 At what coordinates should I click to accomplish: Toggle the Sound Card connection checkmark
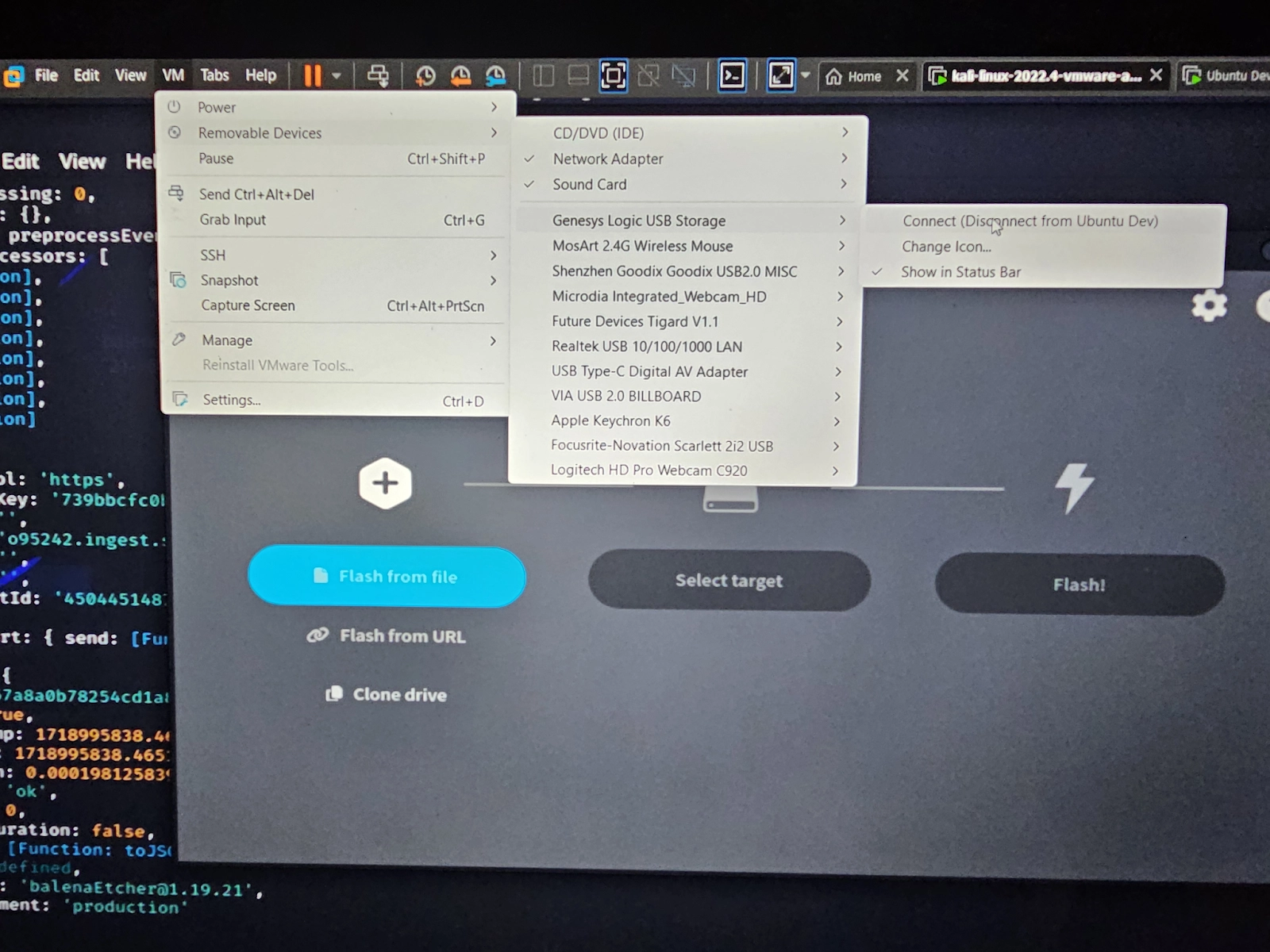[x=589, y=184]
